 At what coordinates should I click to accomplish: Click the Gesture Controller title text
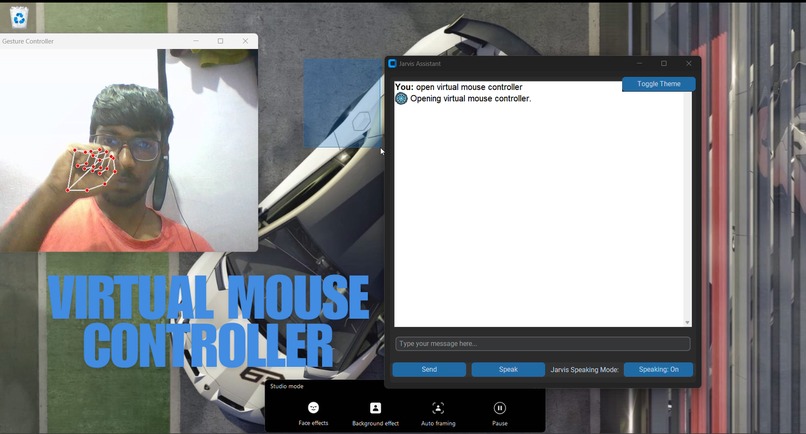pos(28,41)
